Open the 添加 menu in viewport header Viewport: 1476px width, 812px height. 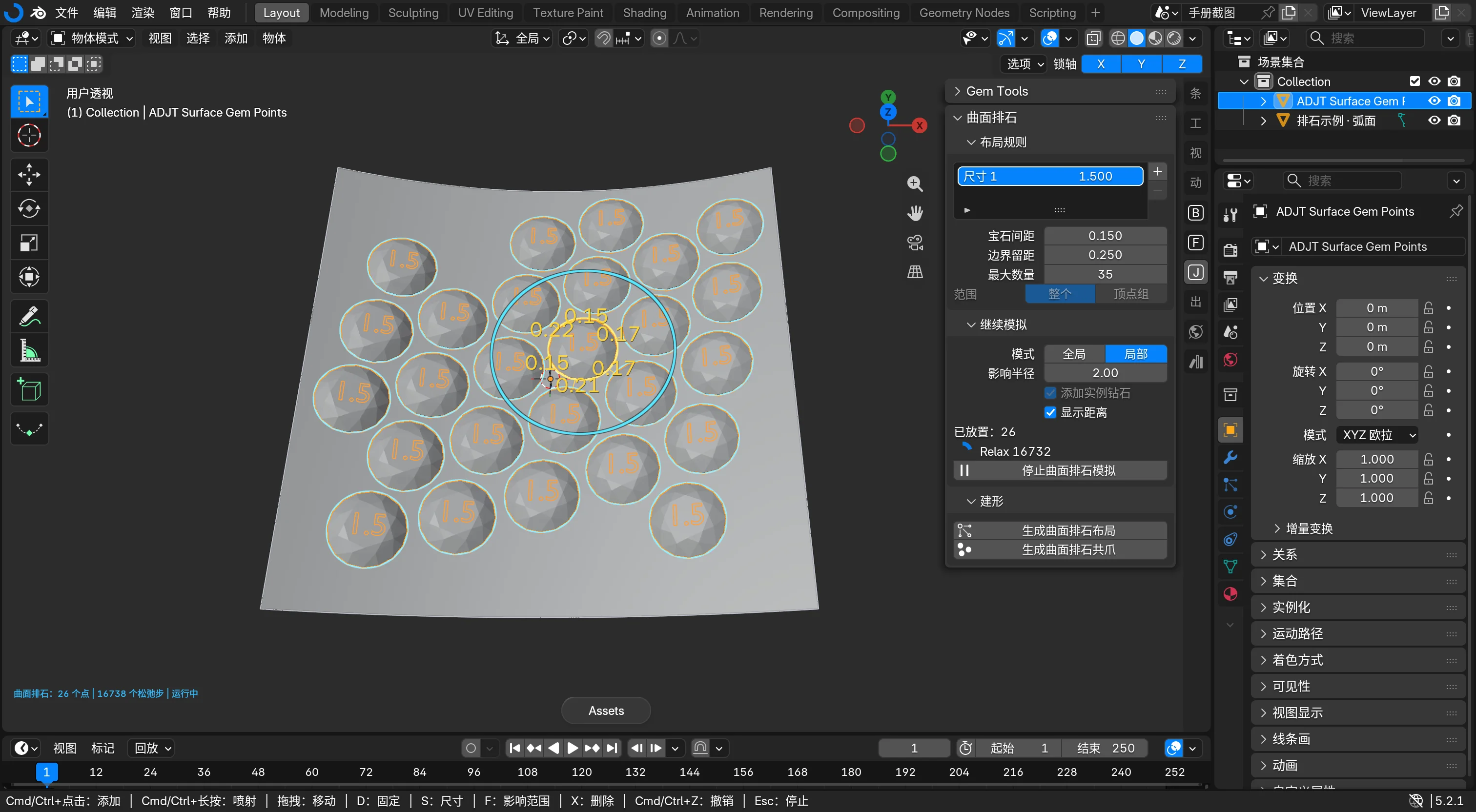[235, 39]
